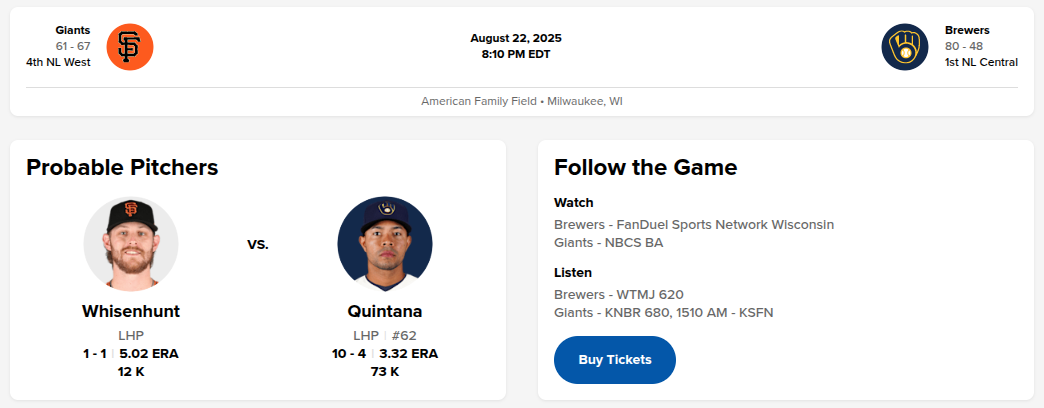Click the Probable Pitchers heading
This screenshot has height=408, width=1044.
(x=122, y=167)
